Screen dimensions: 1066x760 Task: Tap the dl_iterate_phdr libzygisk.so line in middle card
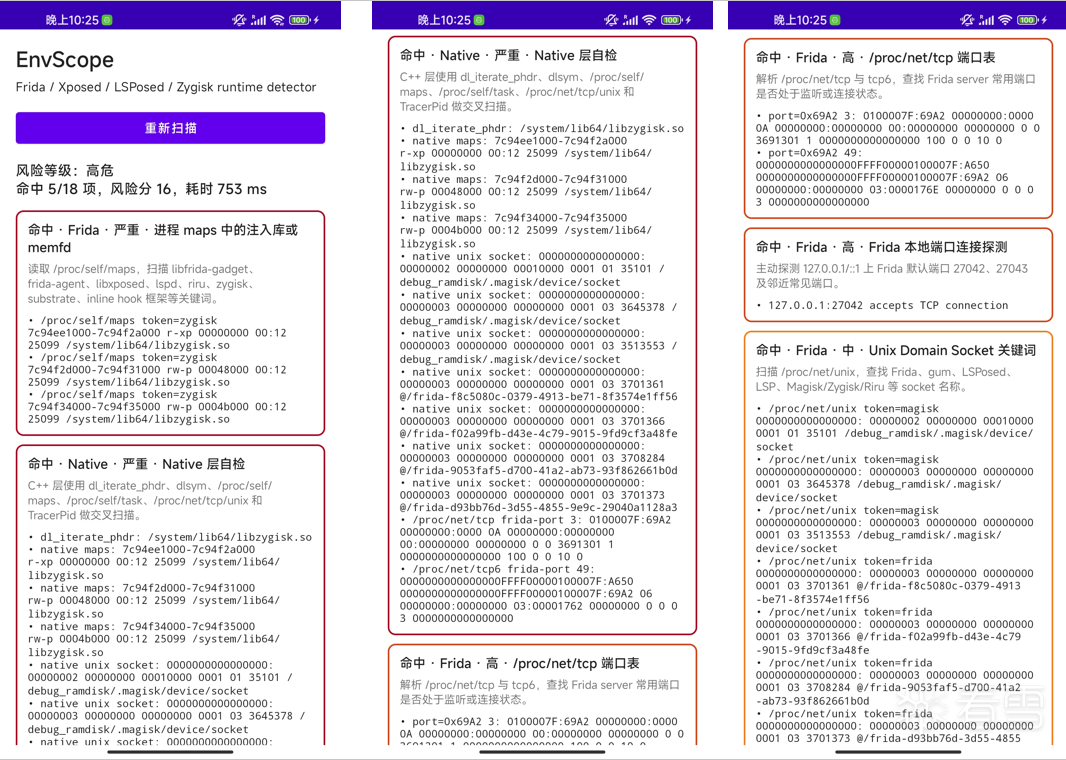(542, 128)
